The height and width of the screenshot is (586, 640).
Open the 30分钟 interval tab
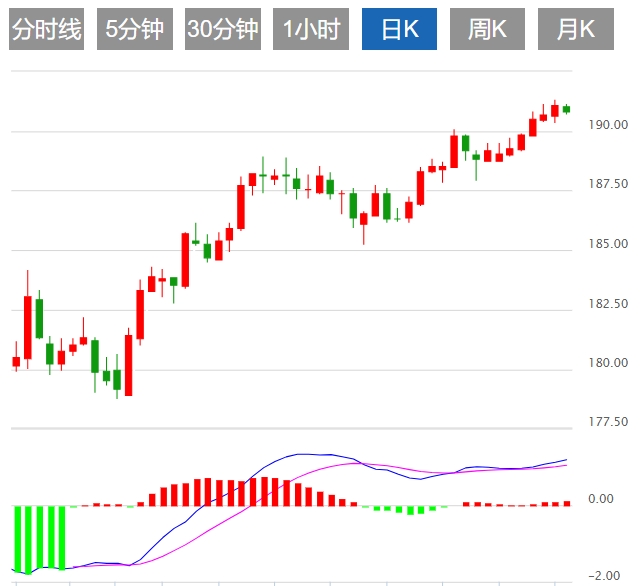coord(222,29)
